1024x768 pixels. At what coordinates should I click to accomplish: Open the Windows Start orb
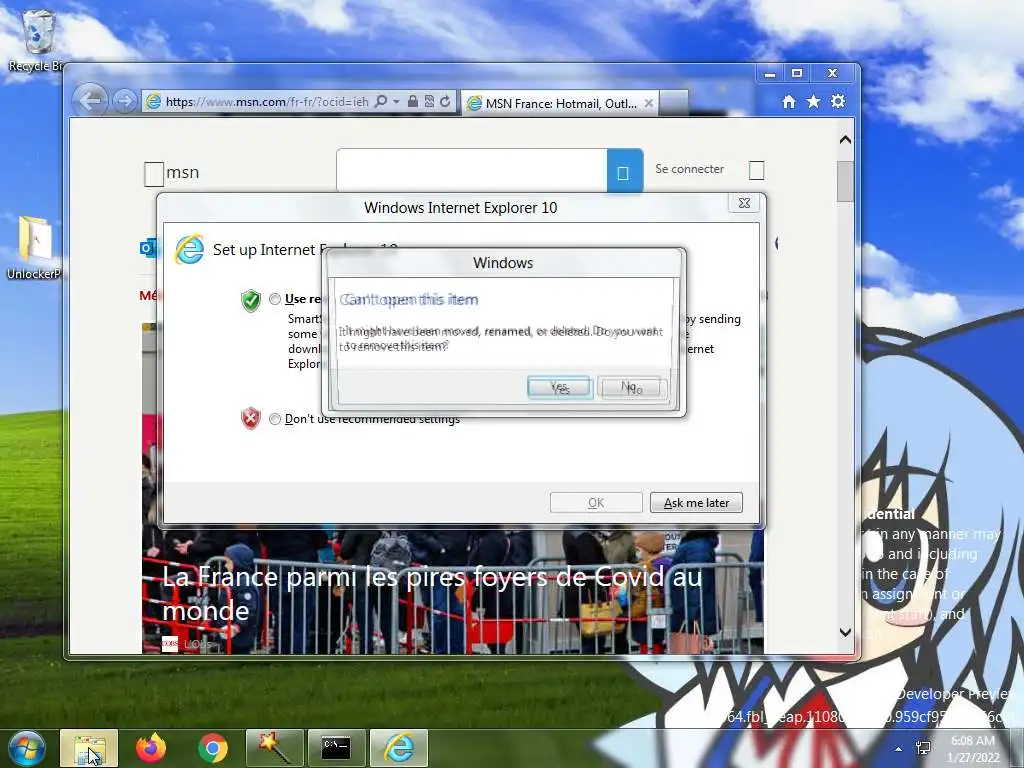[26, 749]
